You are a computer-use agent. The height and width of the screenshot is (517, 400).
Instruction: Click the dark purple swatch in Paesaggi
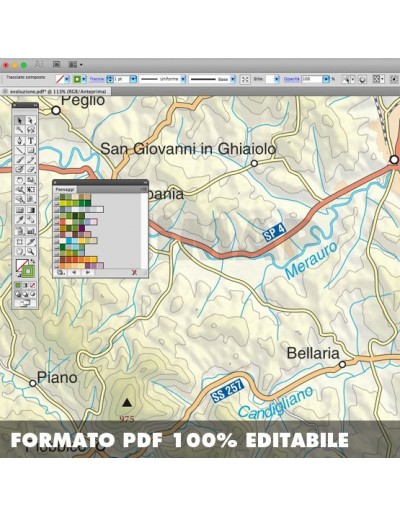coord(82,228)
